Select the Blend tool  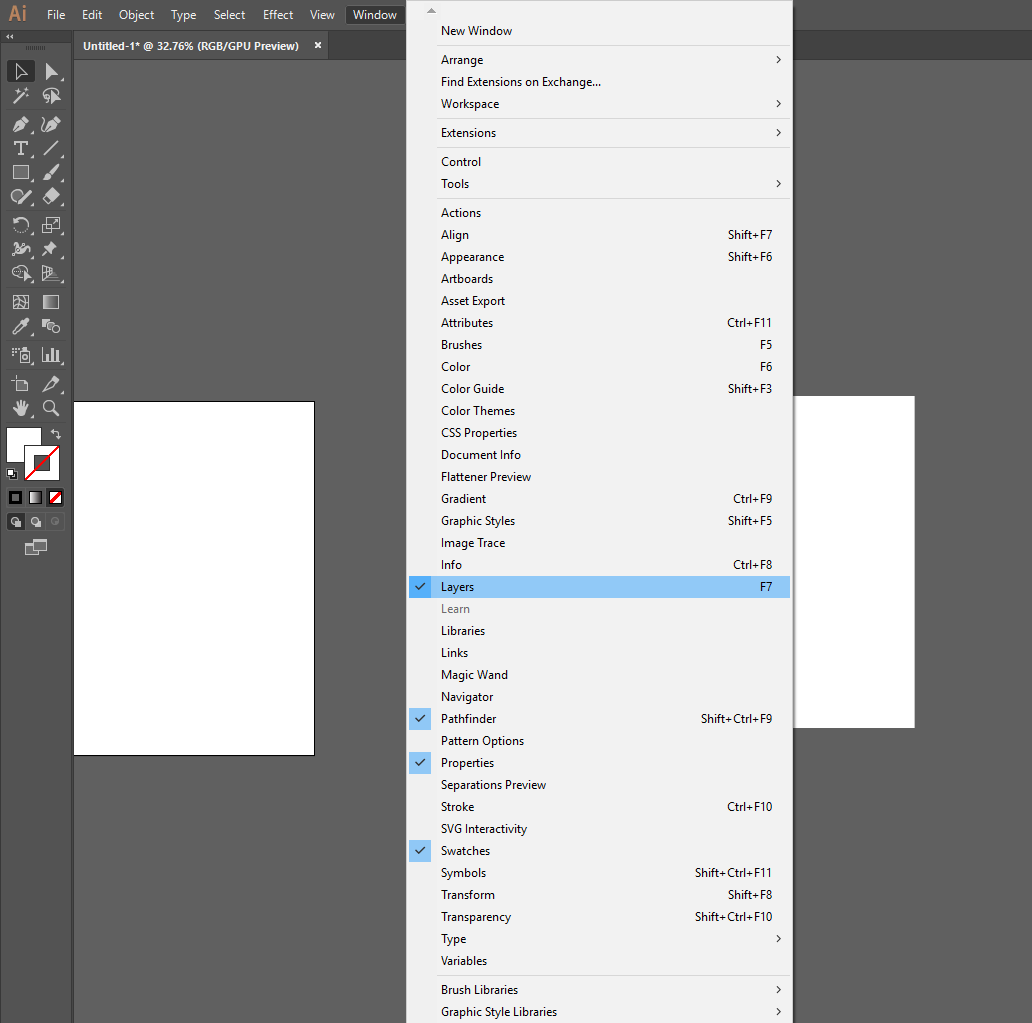click(51, 327)
